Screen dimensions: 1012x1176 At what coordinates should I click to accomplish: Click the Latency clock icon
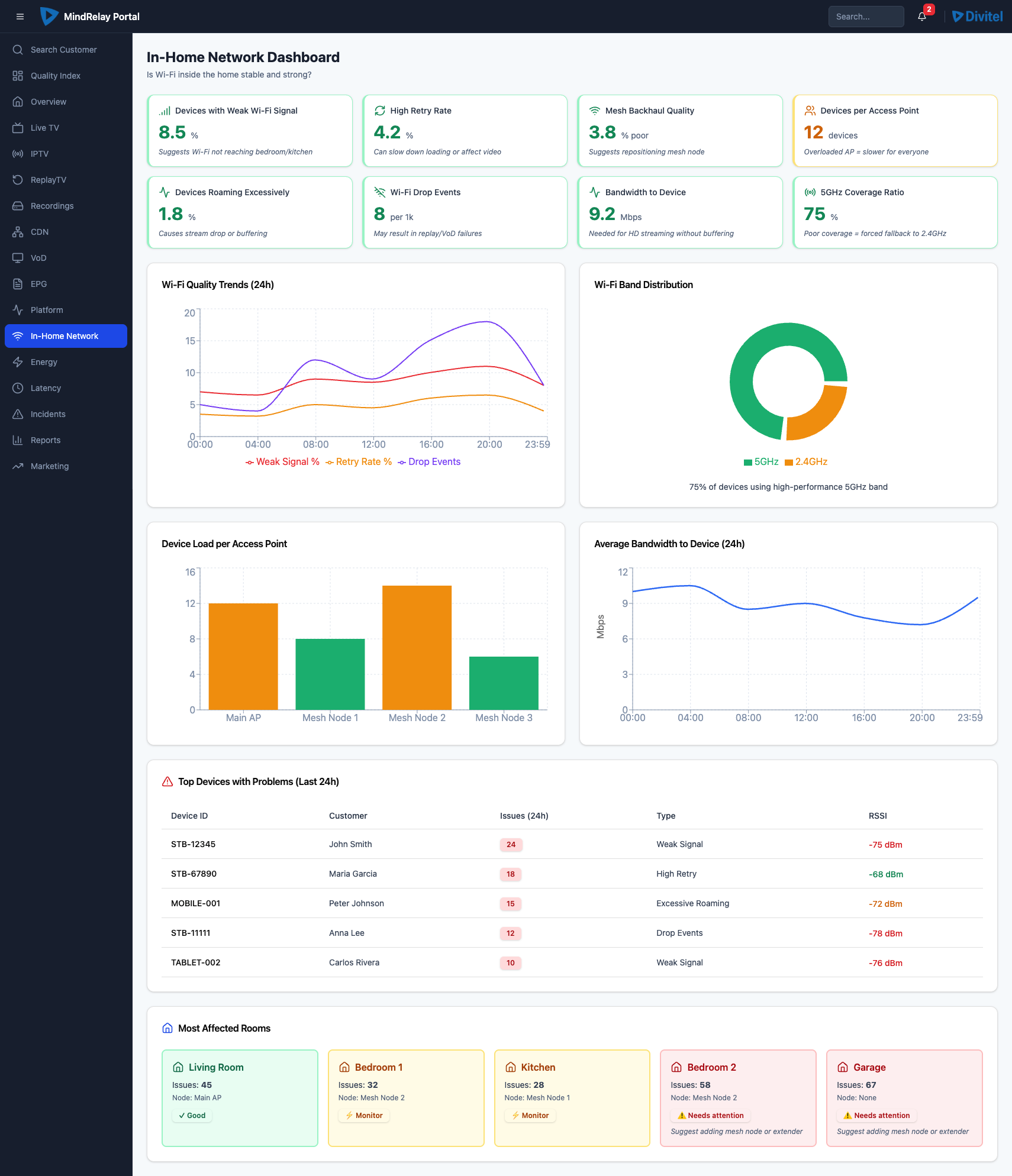click(18, 388)
